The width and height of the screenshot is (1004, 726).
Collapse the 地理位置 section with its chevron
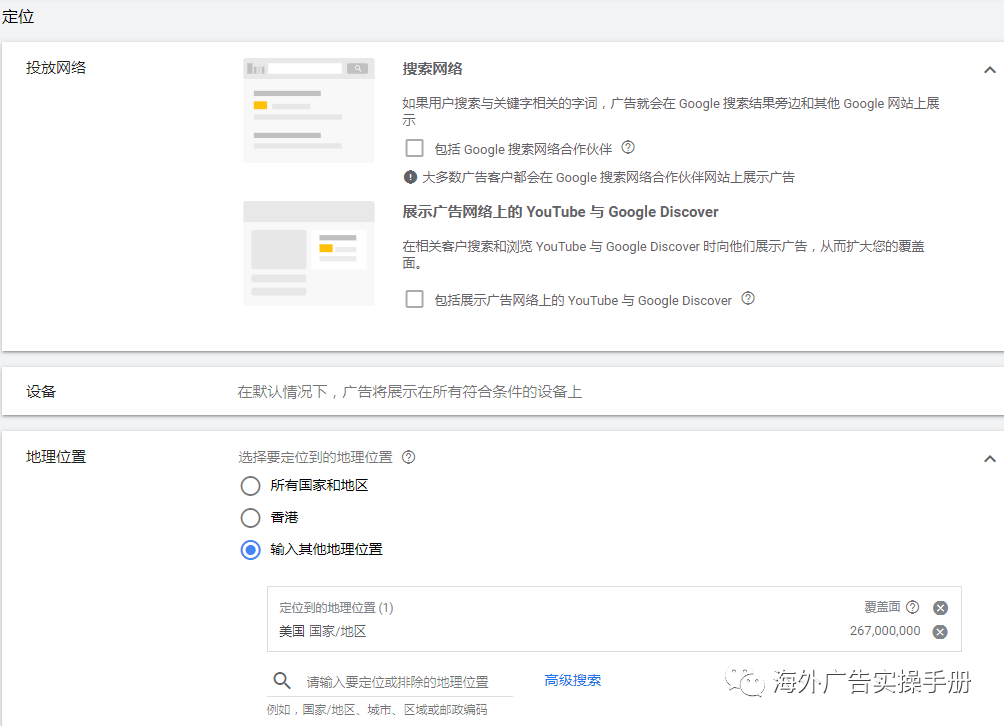pyautogui.click(x=989, y=458)
